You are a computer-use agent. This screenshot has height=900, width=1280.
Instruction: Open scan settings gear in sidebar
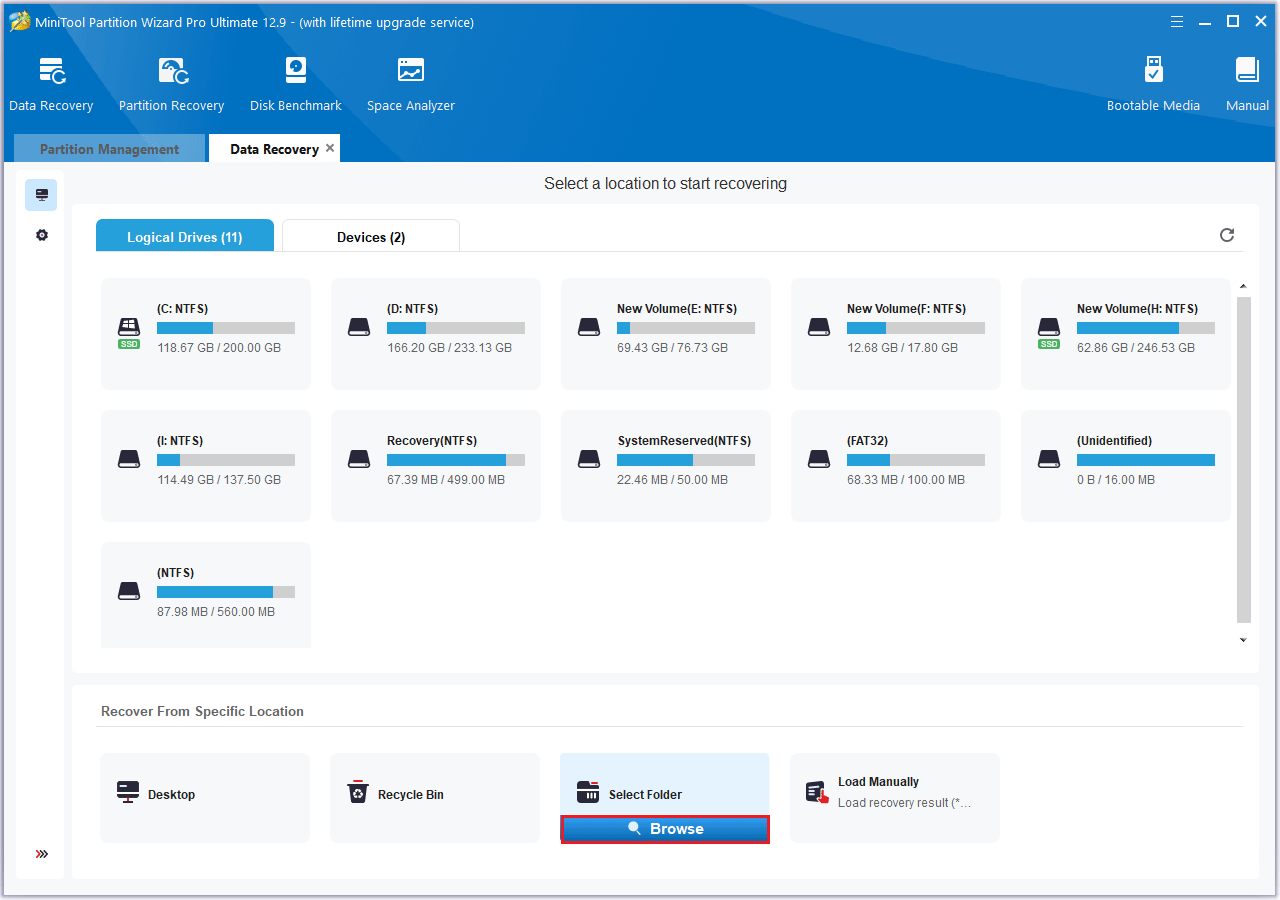pos(42,235)
